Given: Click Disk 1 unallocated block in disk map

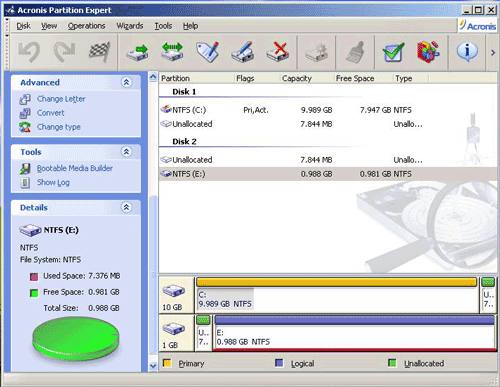Looking at the screenshot, I should [488, 295].
